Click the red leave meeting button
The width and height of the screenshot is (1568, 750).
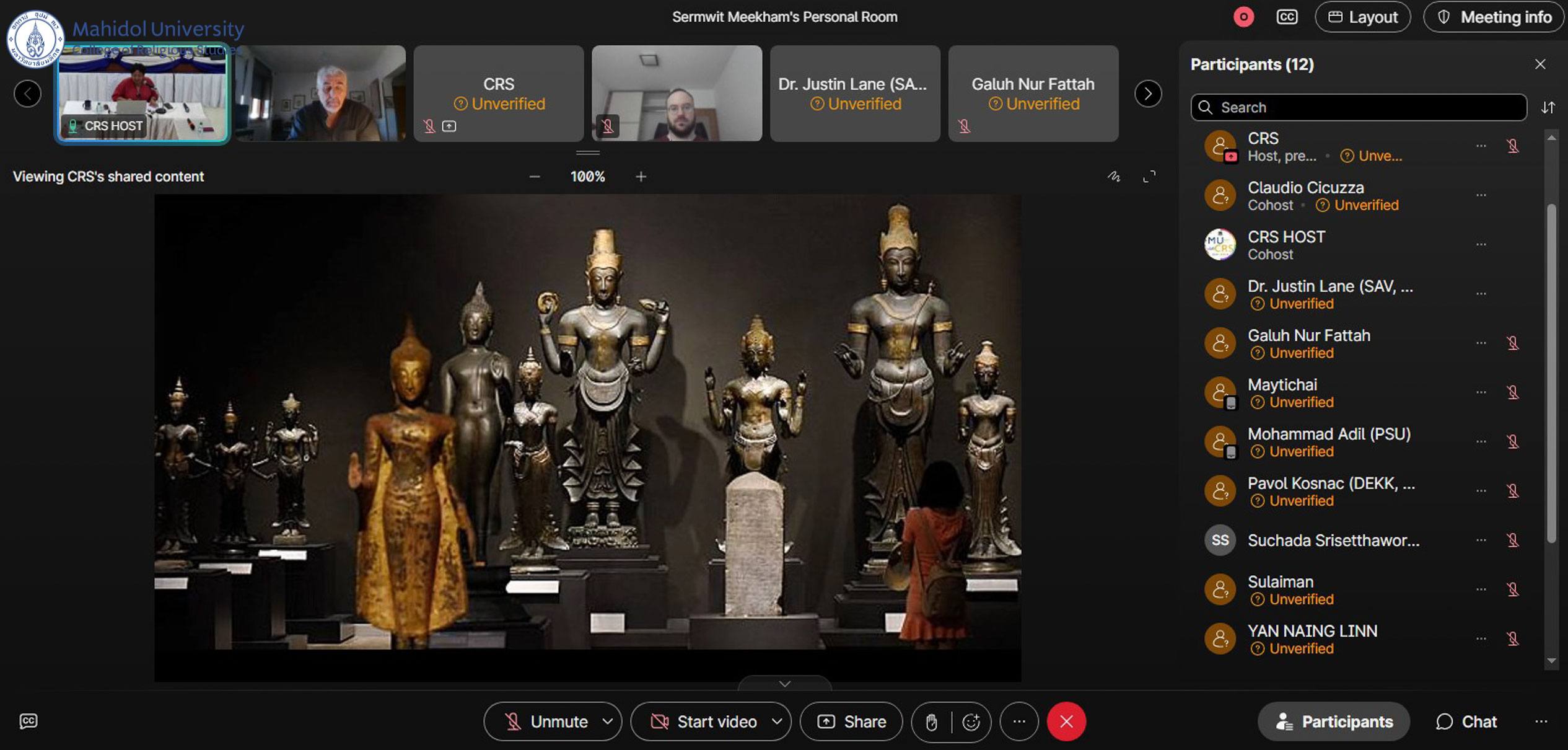[x=1066, y=721]
